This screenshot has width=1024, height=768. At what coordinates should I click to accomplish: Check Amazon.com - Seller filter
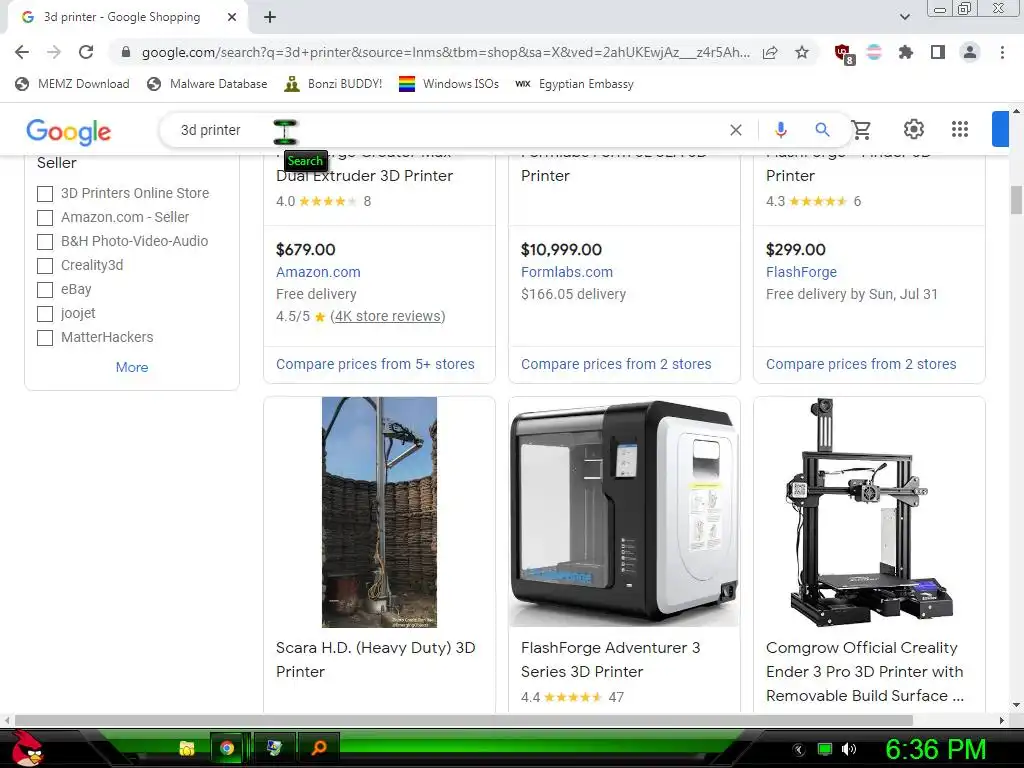45,217
